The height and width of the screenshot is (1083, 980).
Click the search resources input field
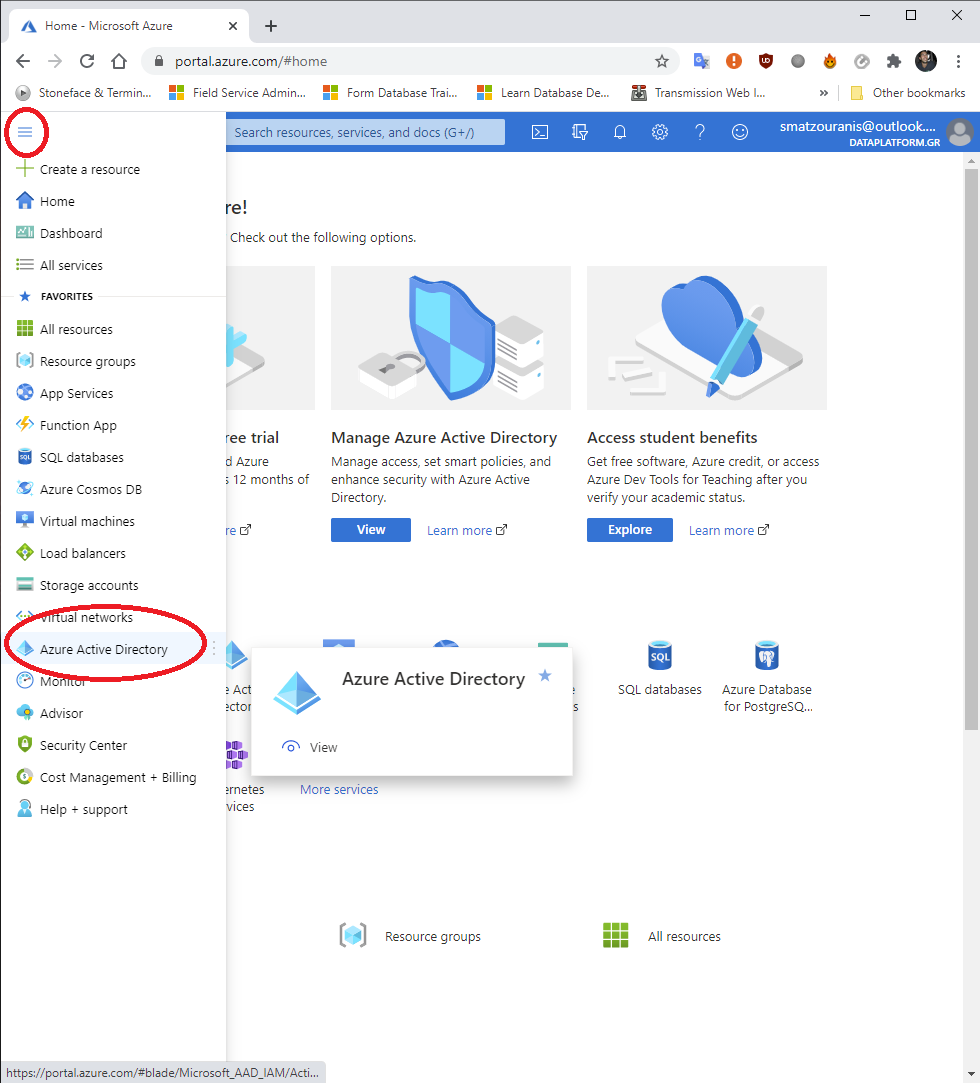366,131
